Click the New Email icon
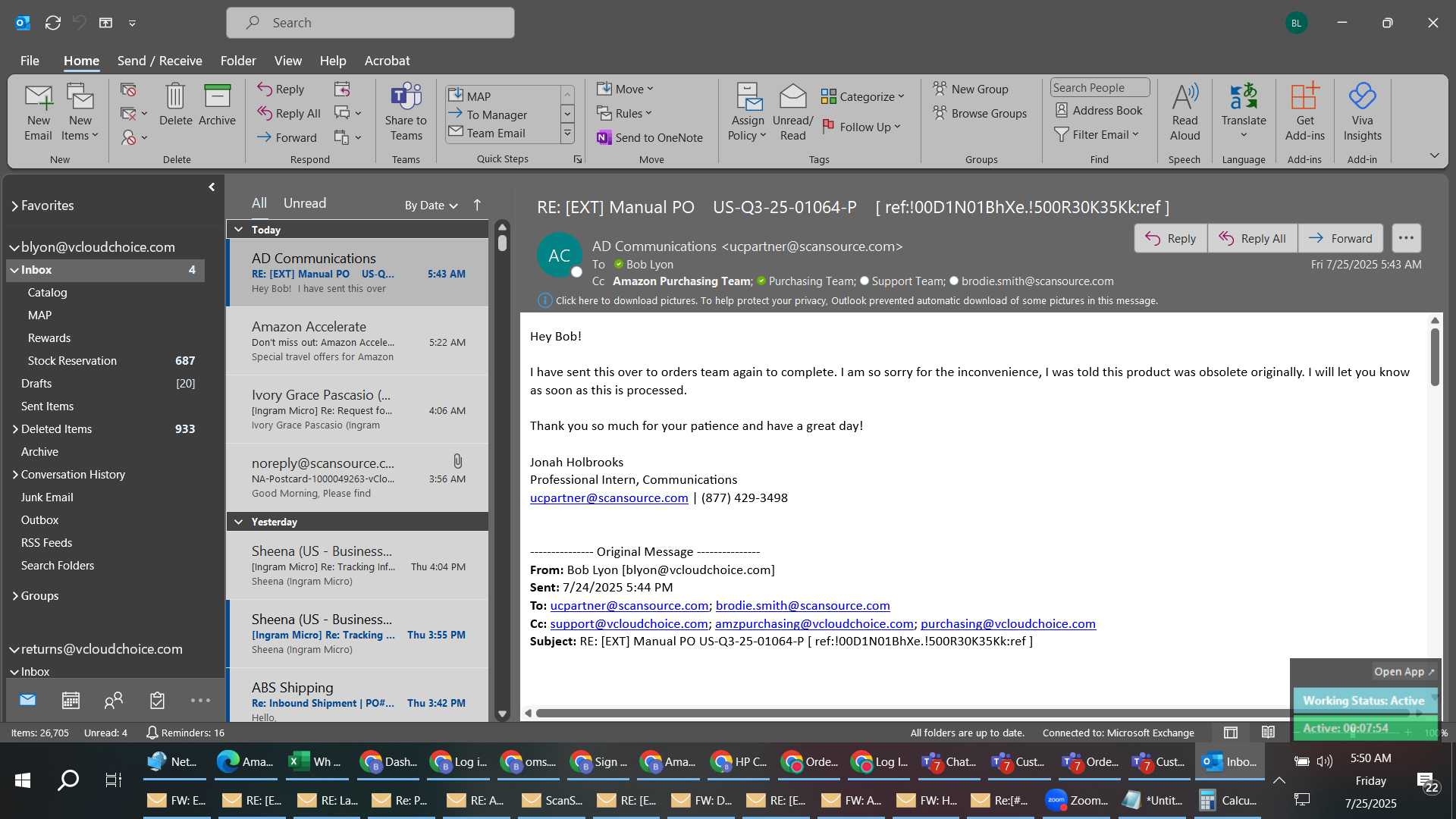1456x819 pixels. [38, 112]
